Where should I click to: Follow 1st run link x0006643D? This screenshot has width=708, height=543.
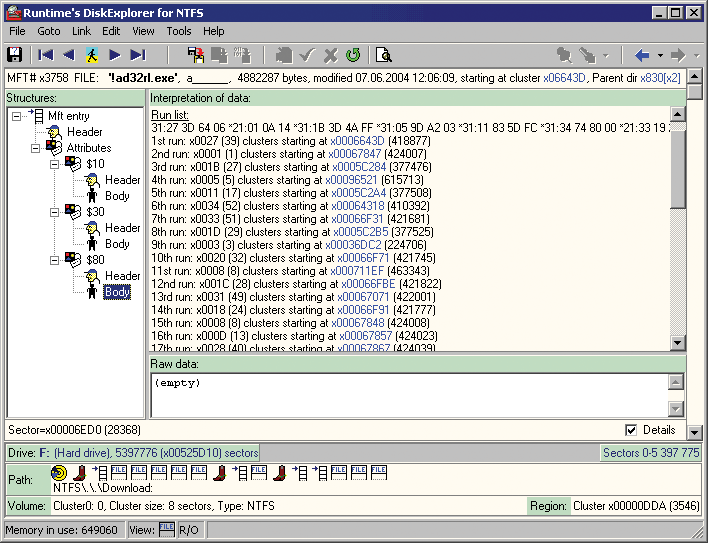pos(357,141)
